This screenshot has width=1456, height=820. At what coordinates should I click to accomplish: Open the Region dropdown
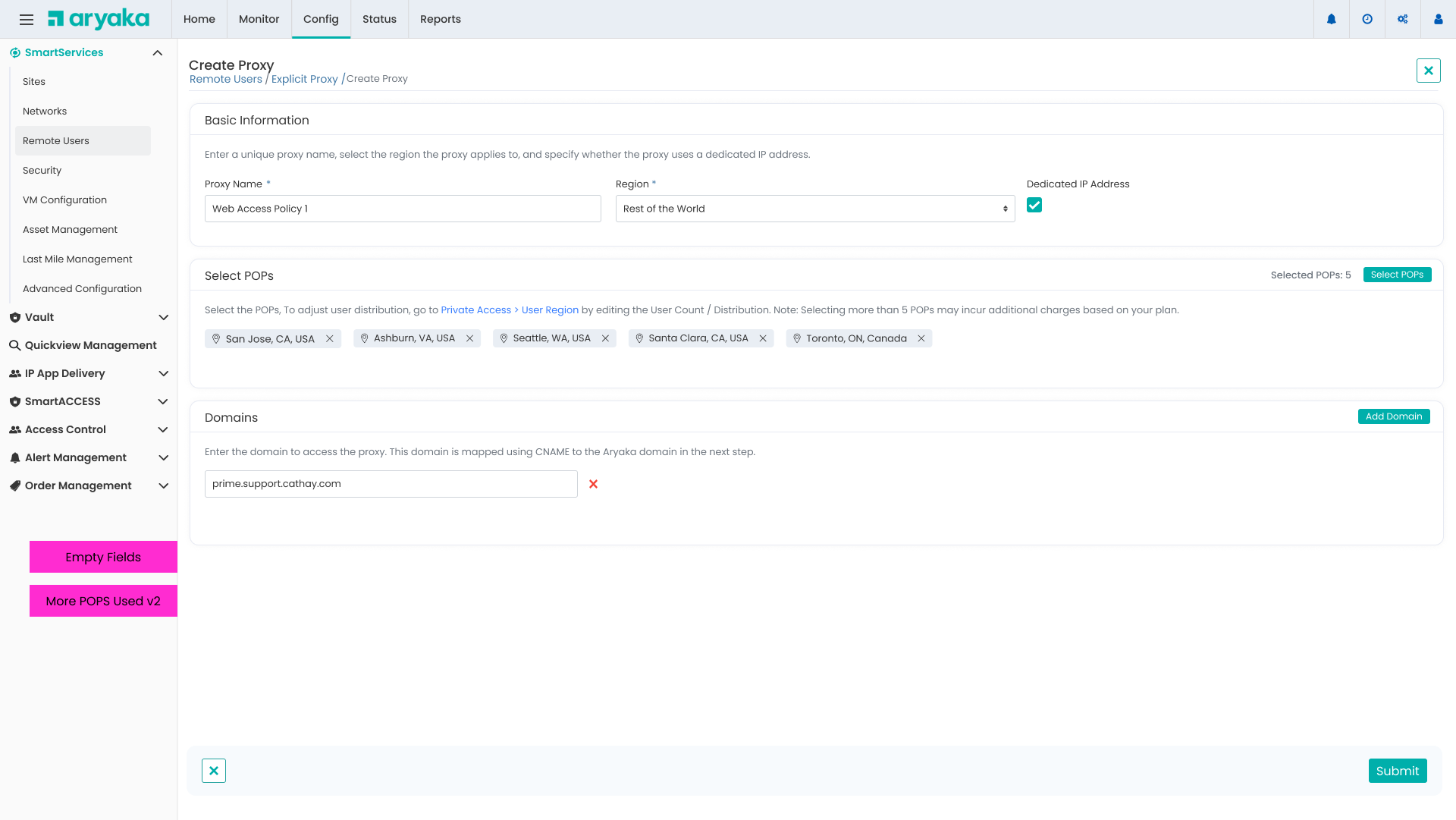coord(814,209)
